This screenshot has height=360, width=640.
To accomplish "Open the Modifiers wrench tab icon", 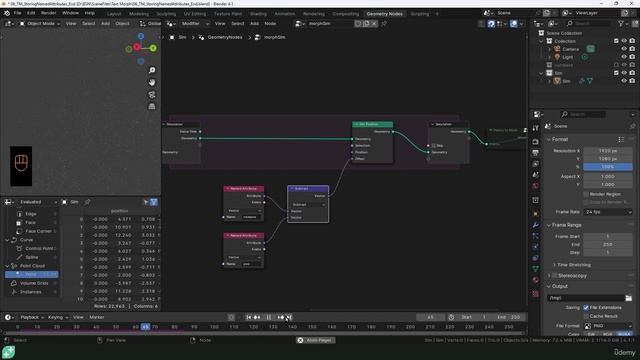I will pos(536,225).
